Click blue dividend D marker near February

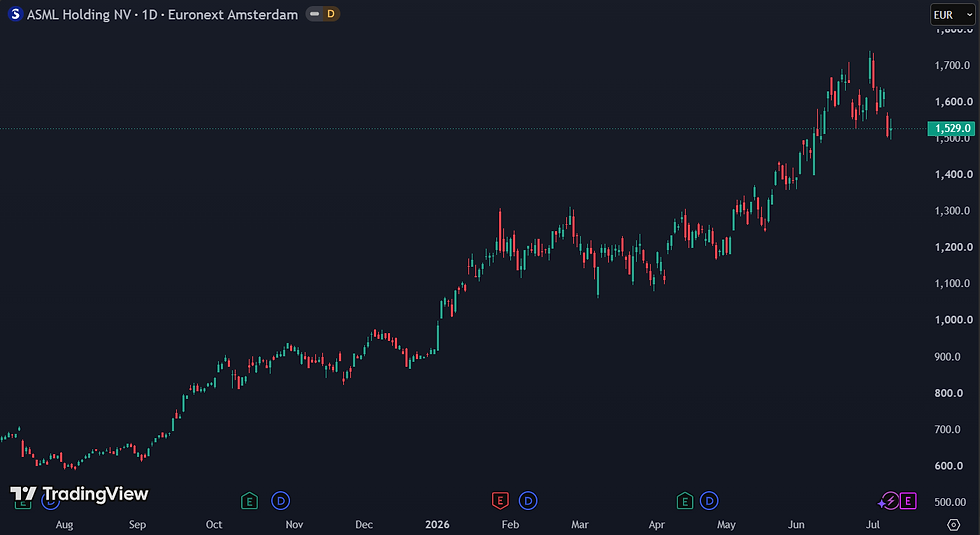[x=528, y=501]
